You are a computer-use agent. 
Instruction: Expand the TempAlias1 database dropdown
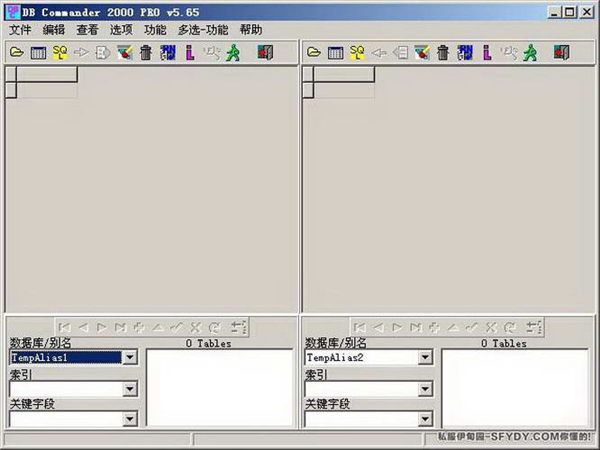[130, 357]
